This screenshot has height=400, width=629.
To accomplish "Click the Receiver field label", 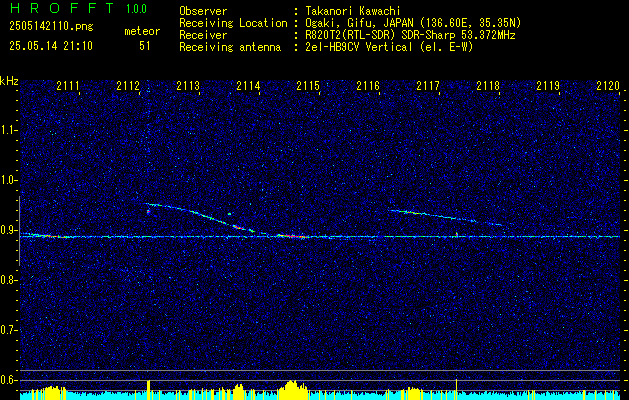I will (203, 35).
